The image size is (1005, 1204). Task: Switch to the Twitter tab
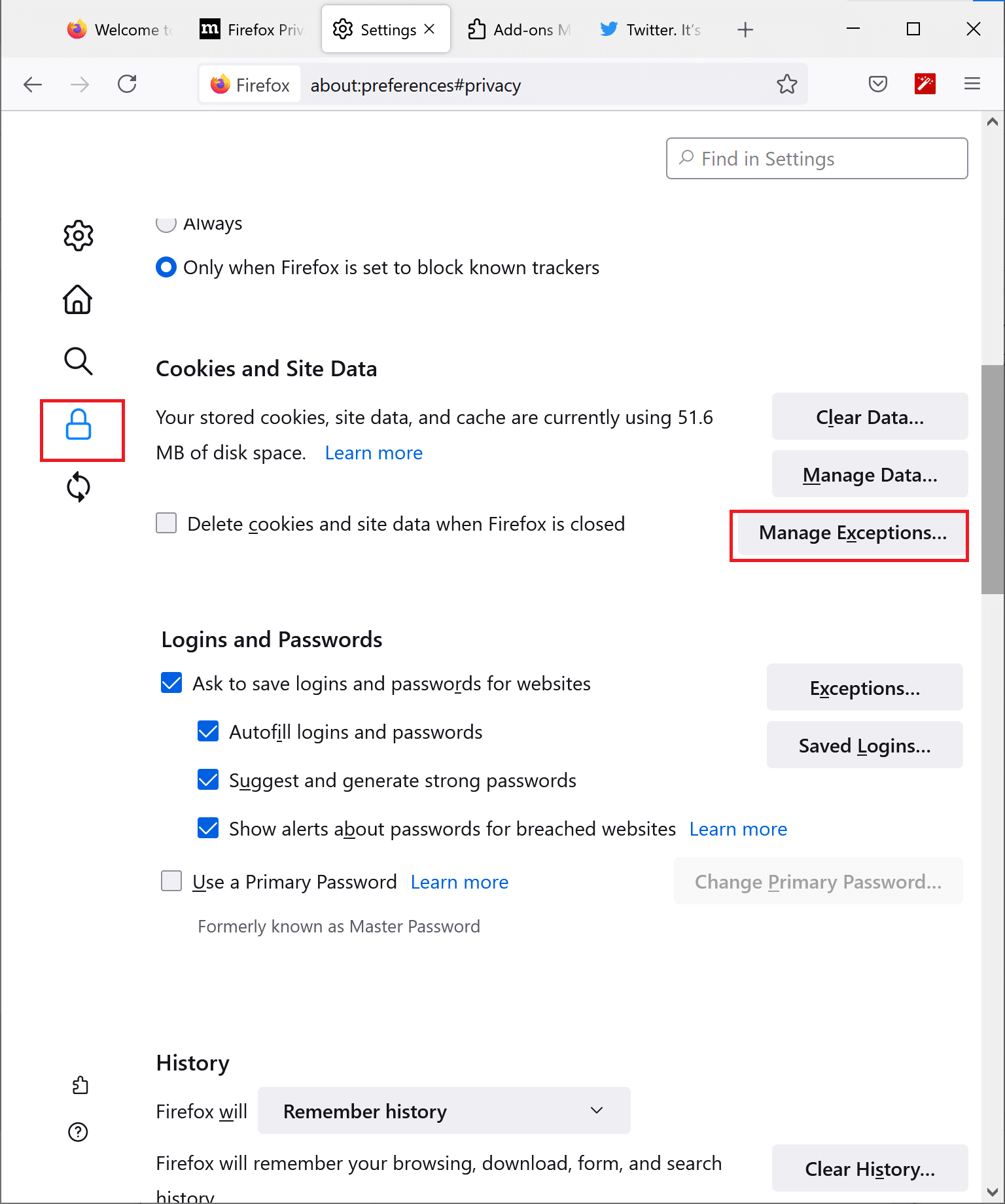click(x=648, y=29)
